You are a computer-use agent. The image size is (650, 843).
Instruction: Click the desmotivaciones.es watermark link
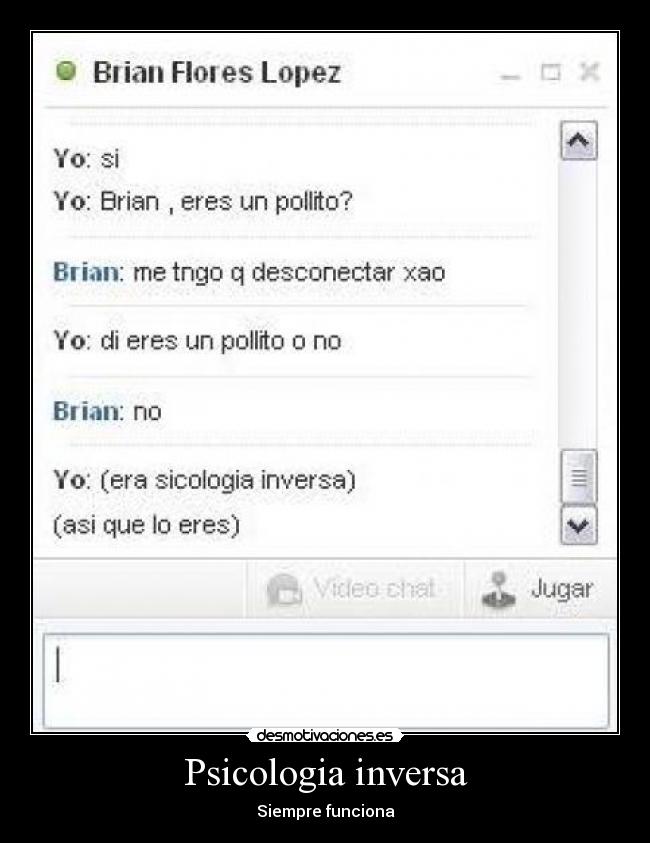pos(325,735)
